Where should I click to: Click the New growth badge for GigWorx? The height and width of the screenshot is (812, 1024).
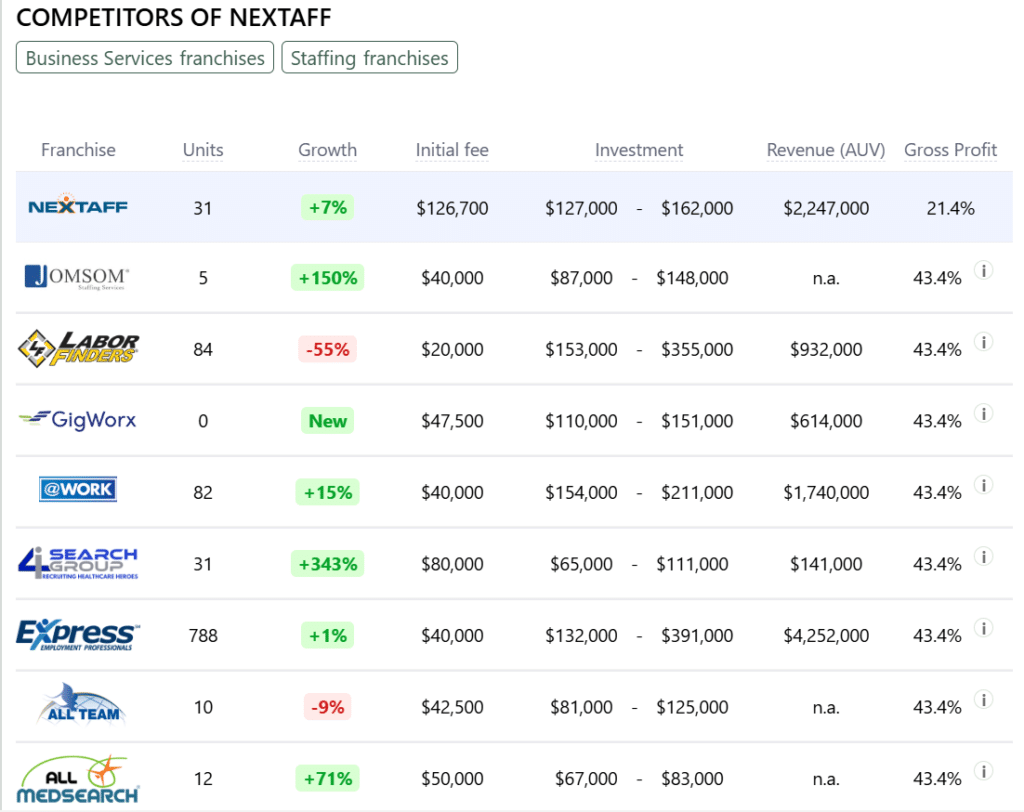[327, 421]
